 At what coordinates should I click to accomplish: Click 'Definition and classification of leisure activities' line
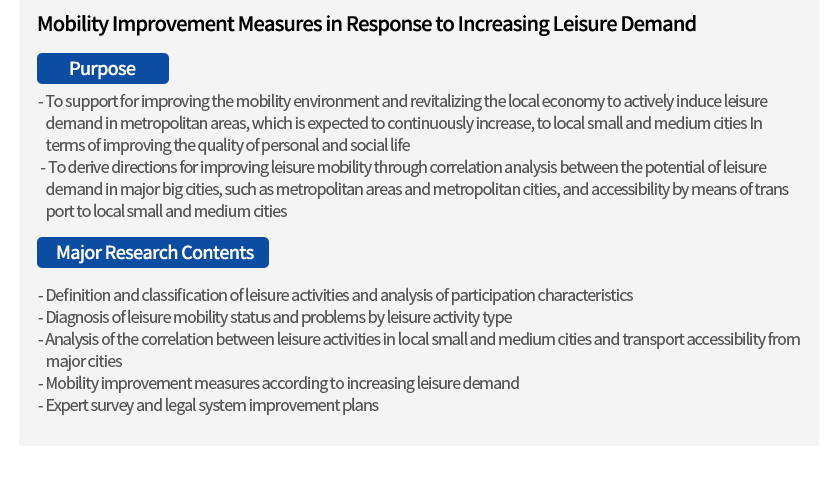coord(335,295)
